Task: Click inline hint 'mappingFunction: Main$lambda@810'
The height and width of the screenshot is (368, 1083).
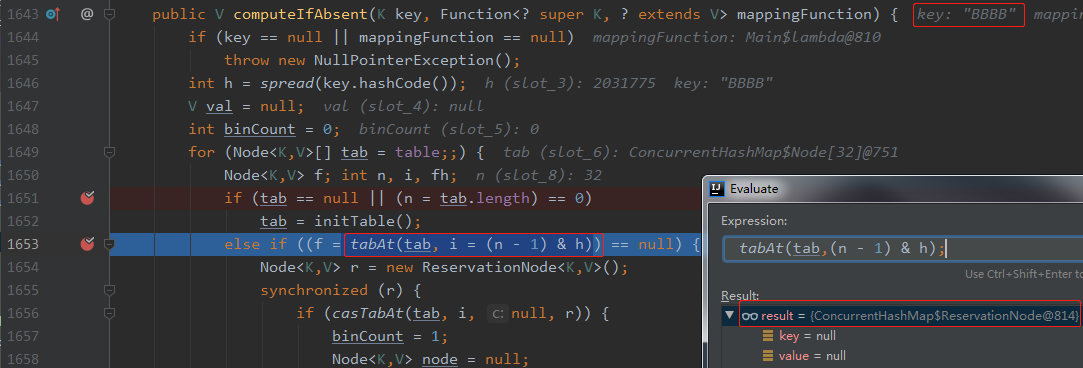Action: pyautogui.click(x=737, y=37)
